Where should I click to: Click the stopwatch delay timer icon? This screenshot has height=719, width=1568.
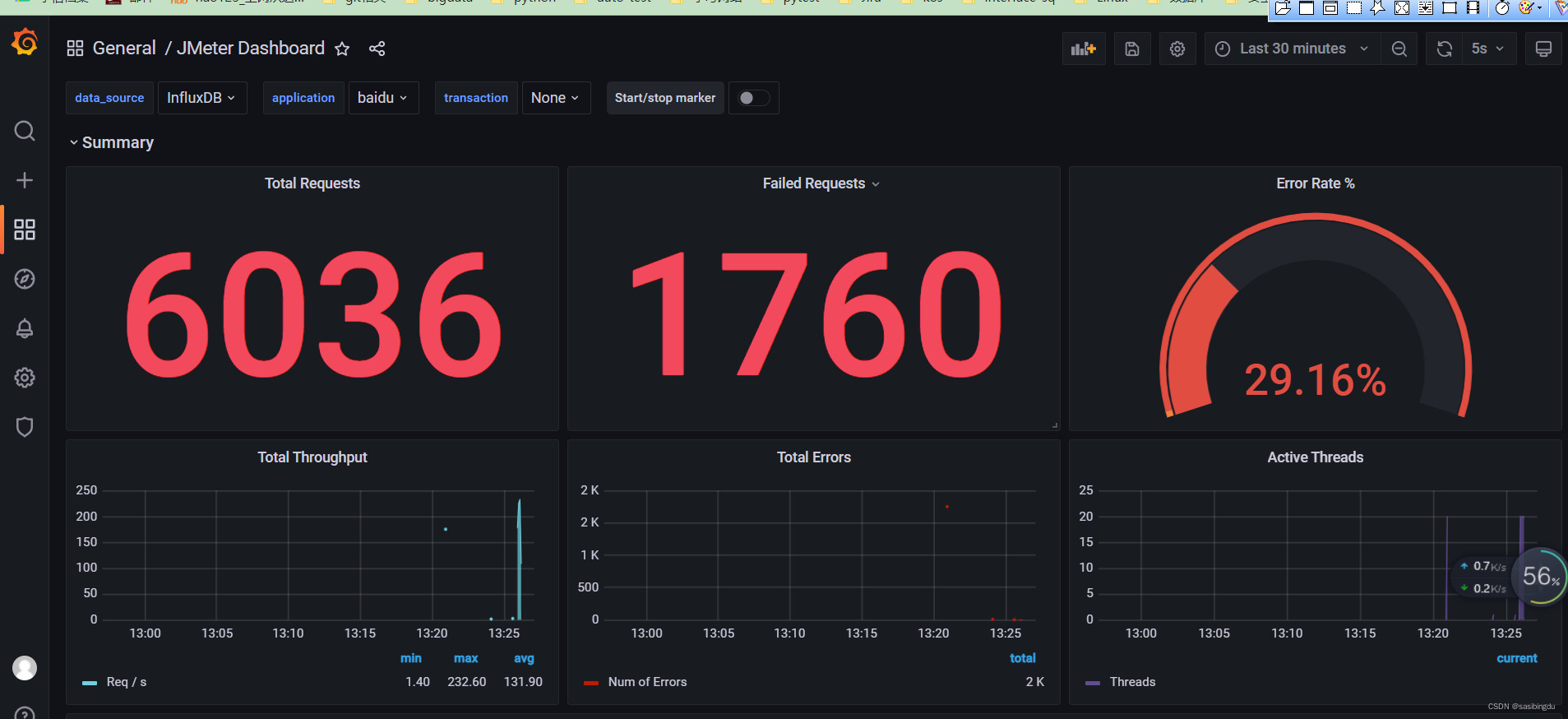point(1502,8)
